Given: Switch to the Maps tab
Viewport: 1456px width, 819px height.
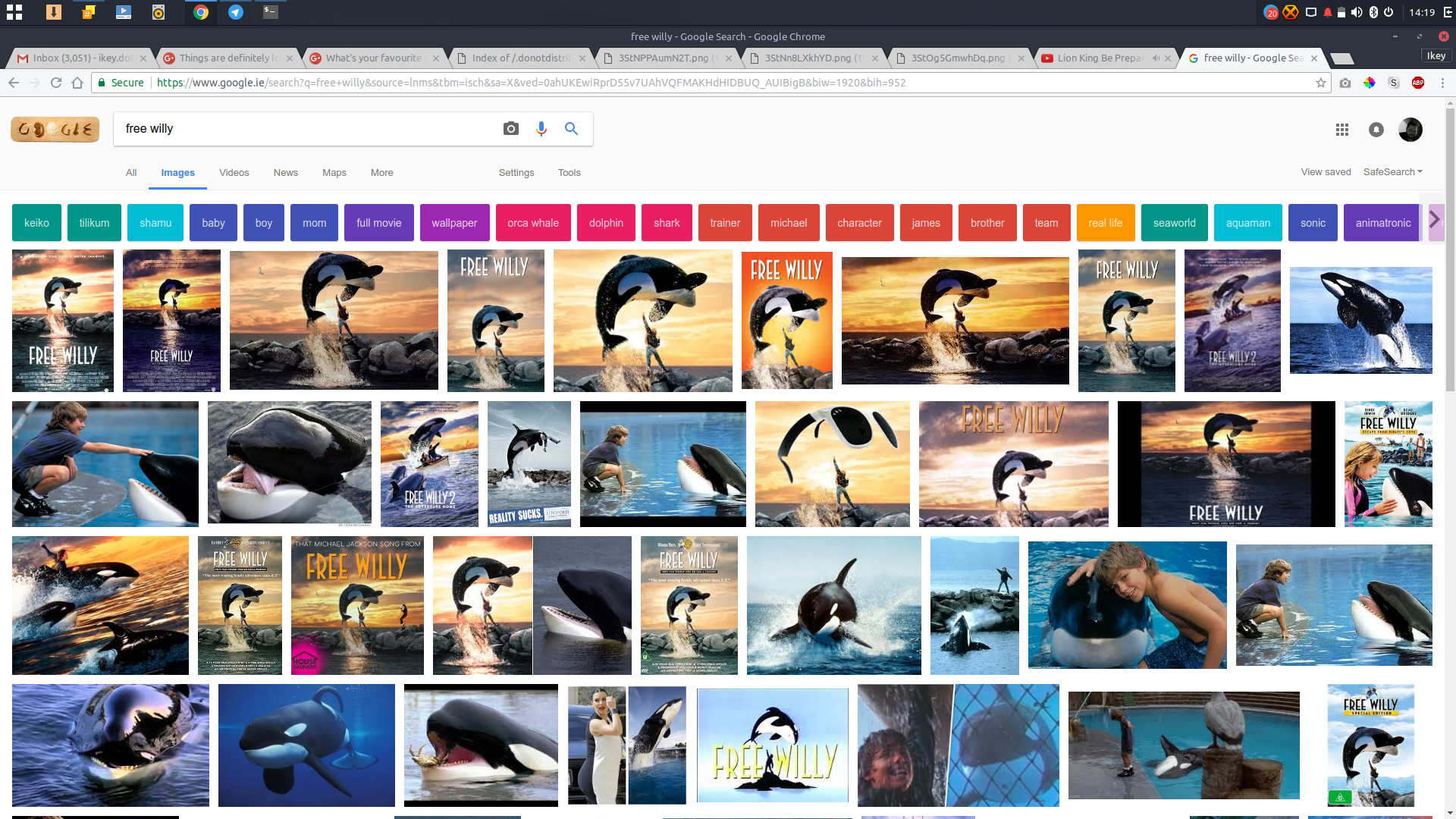Looking at the screenshot, I should tap(334, 173).
